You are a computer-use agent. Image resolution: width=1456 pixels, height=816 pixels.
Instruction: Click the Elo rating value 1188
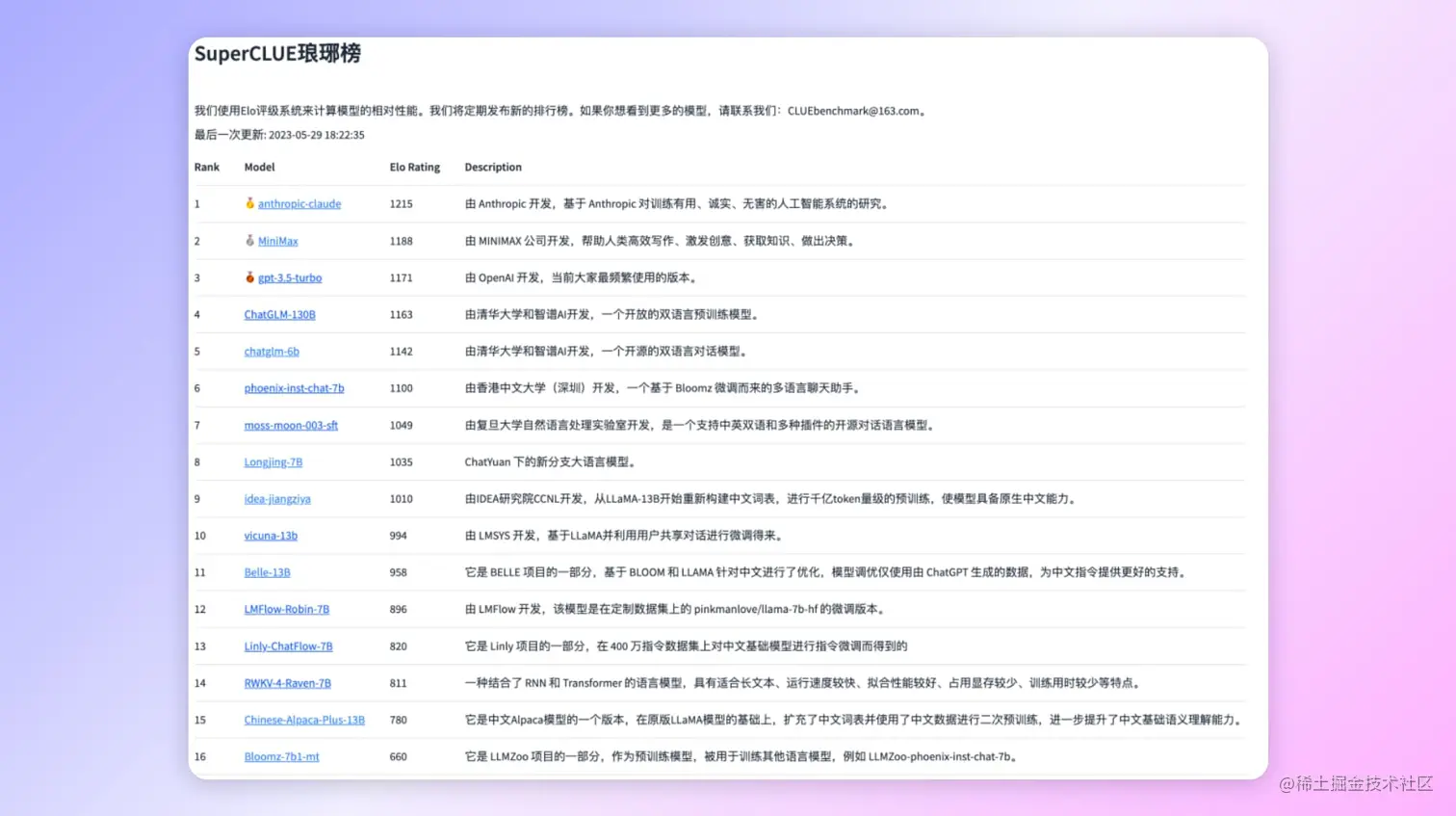click(402, 241)
